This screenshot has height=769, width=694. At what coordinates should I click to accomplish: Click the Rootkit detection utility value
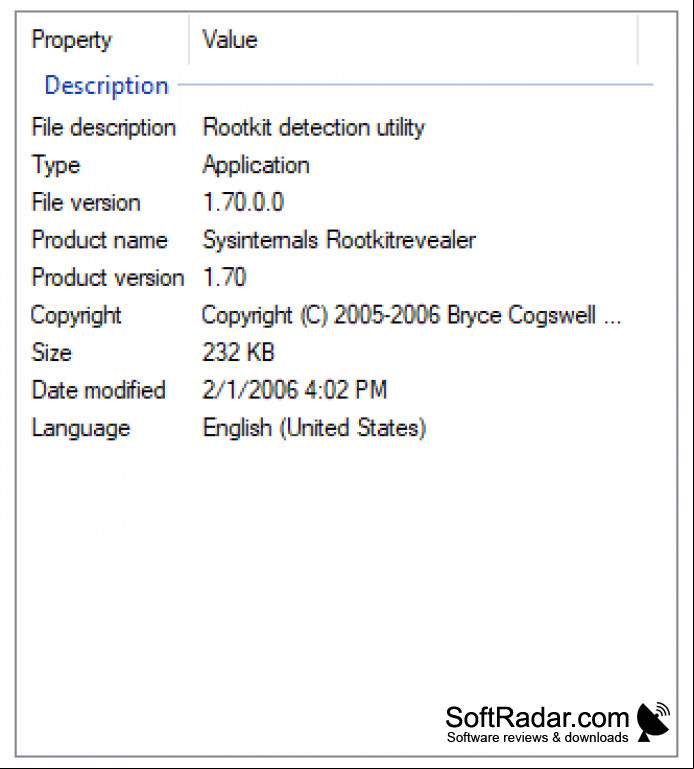coord(313,128)
